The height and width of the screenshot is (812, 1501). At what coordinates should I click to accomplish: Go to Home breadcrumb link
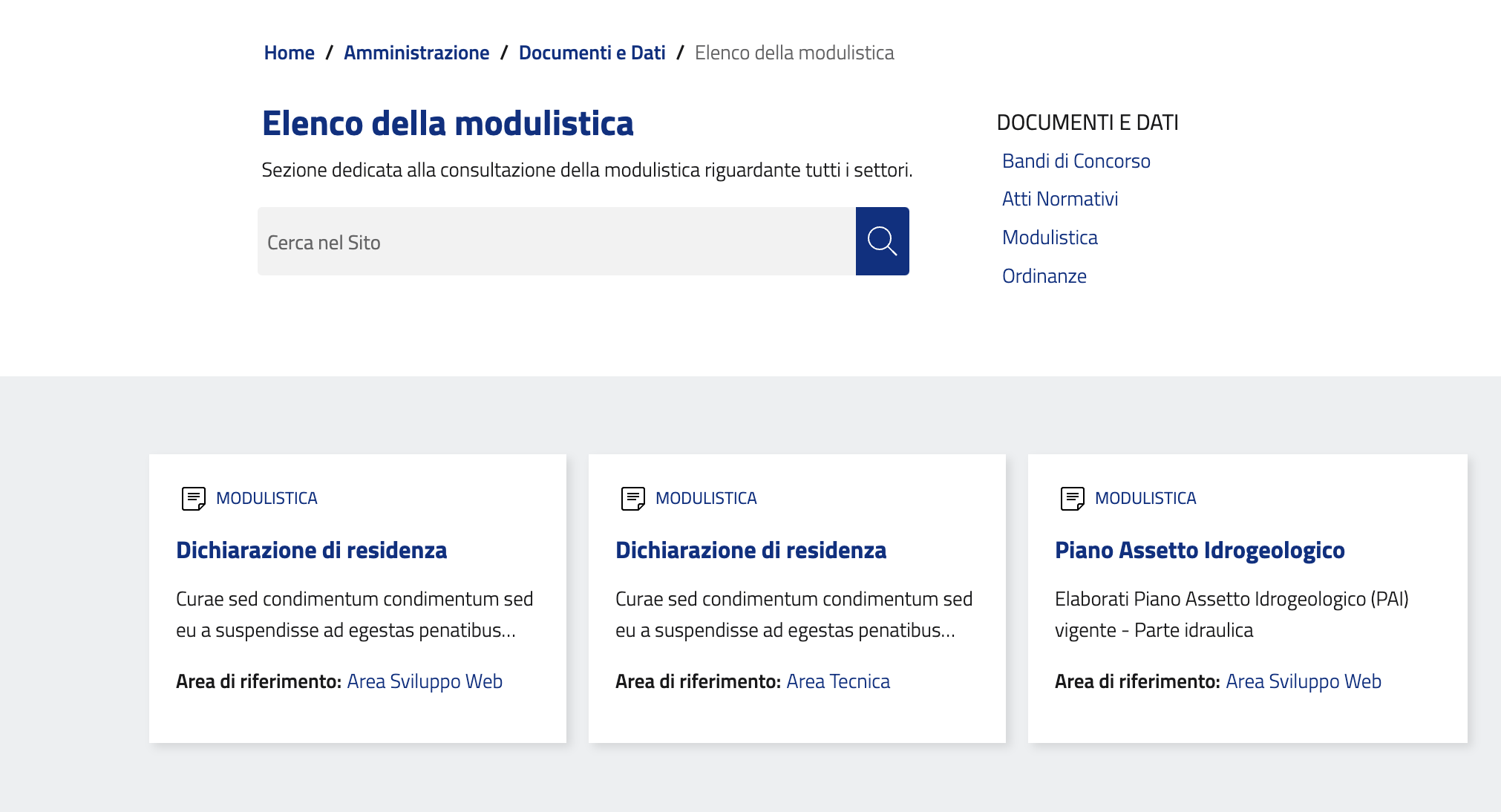tap(289, 53)
